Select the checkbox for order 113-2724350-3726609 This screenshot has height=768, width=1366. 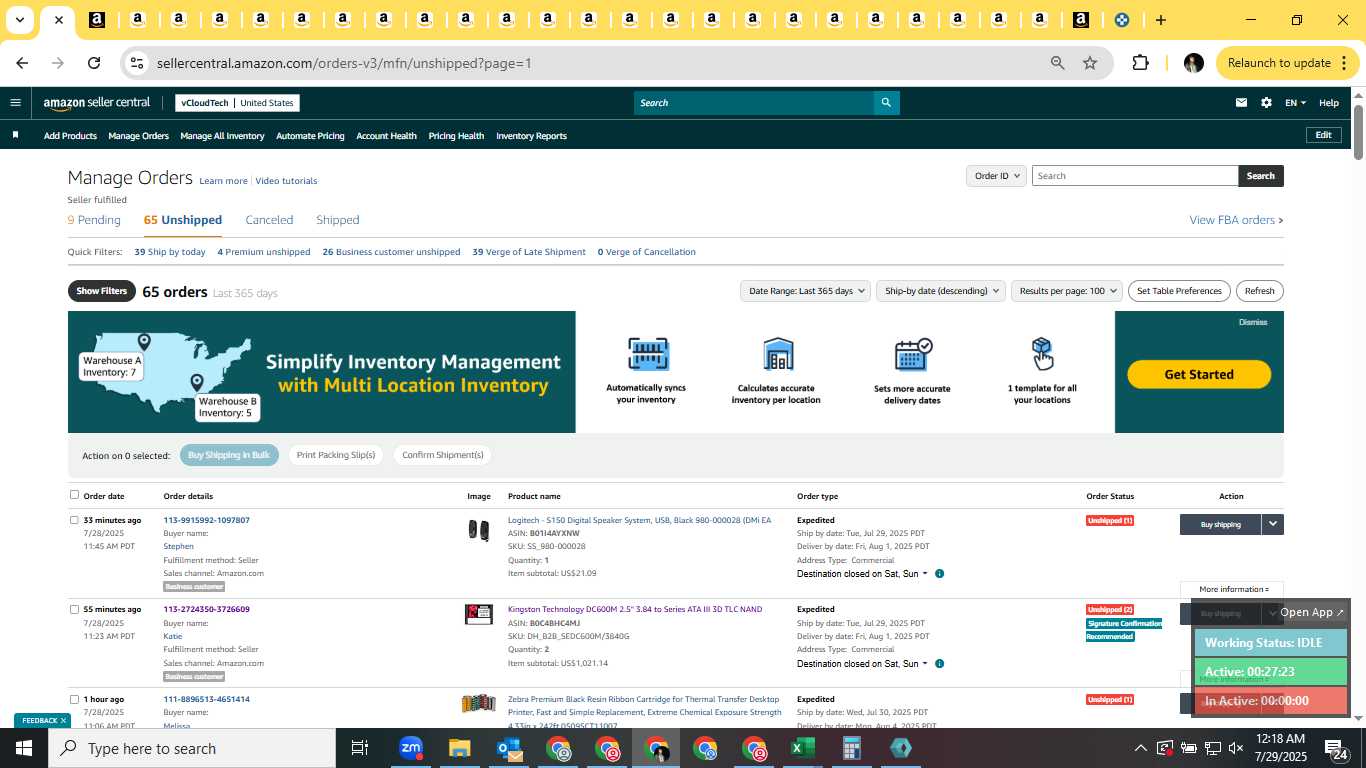point(74,609)
